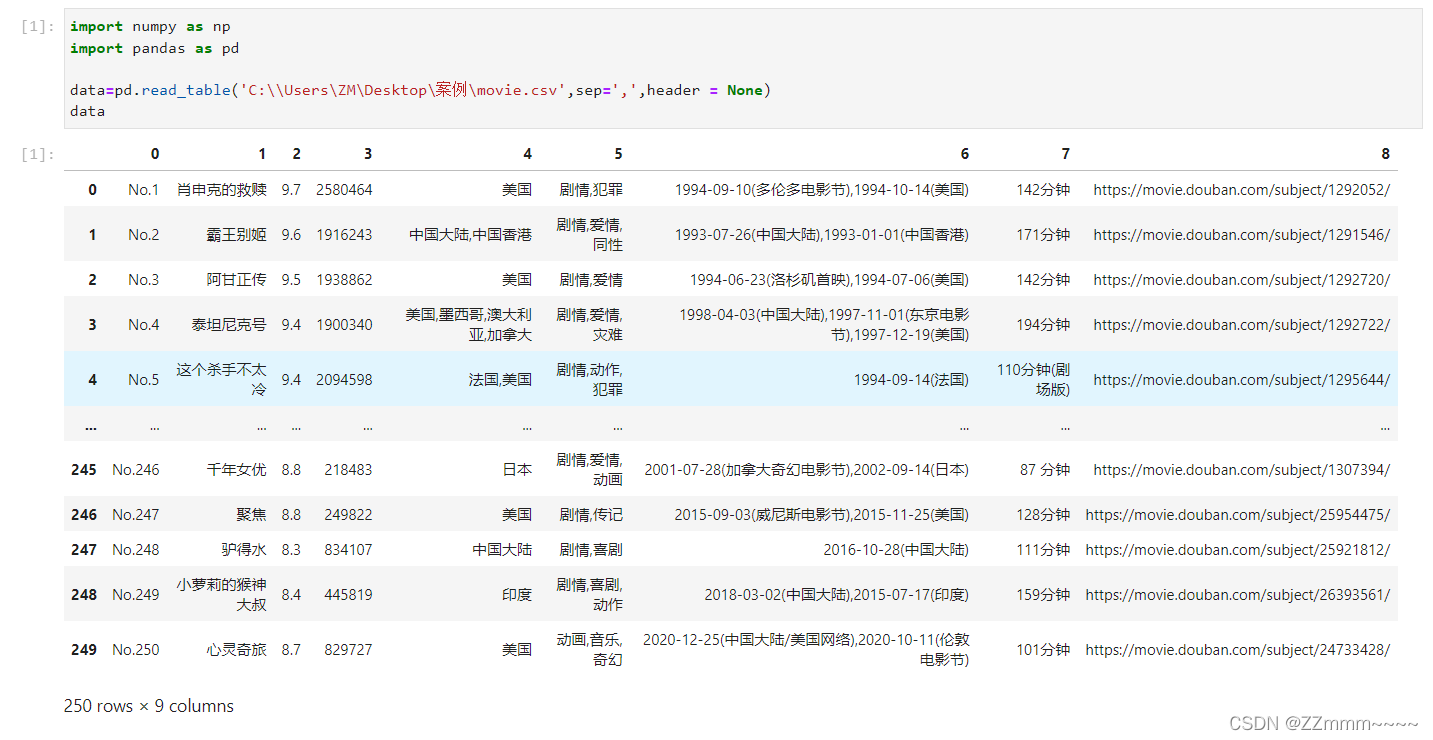Click country cell 印度
1433x740 pixels.
tap(517, 594)
